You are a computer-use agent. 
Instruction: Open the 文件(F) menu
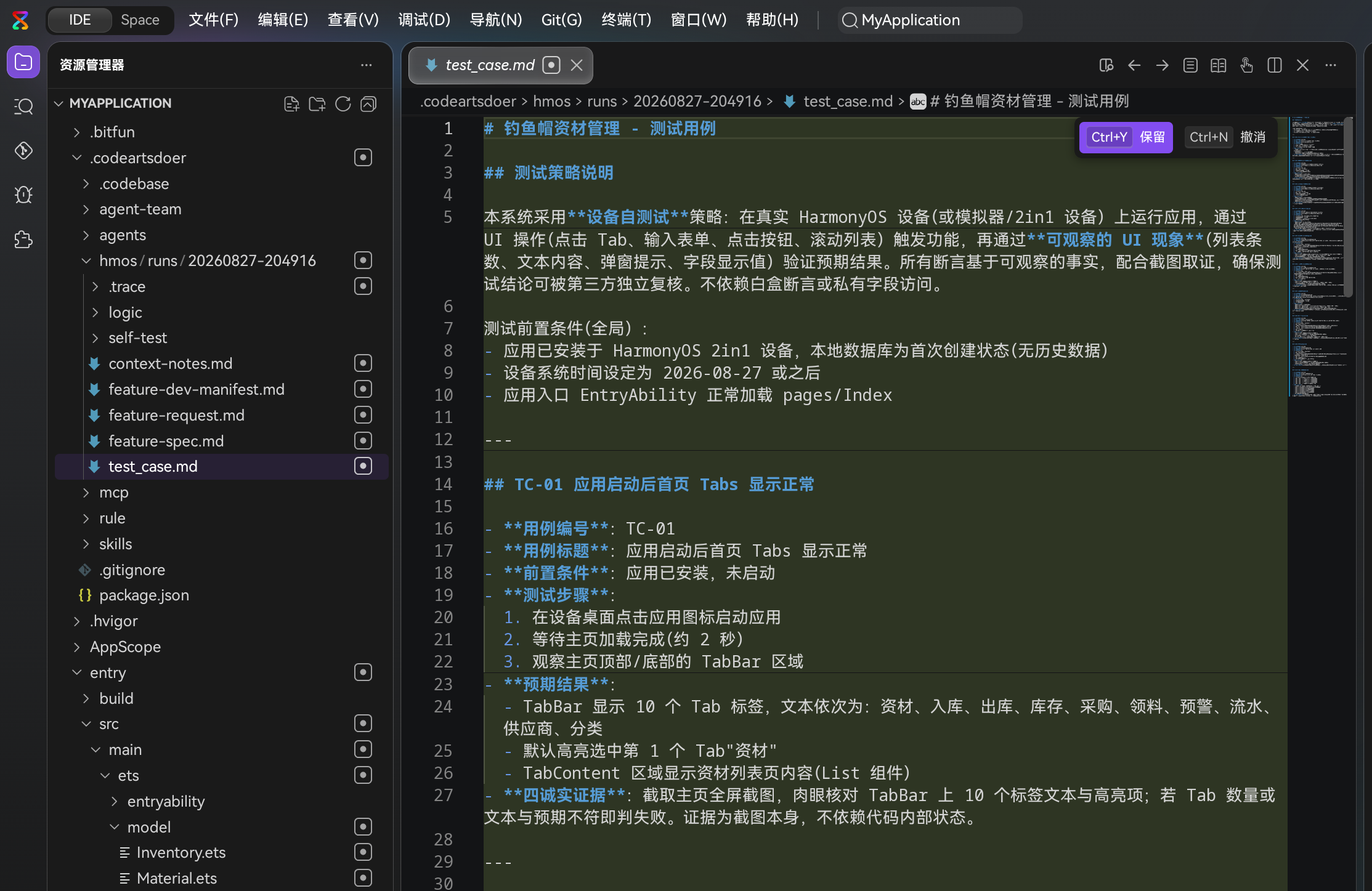pyautogui.click(x=213, y=20)
